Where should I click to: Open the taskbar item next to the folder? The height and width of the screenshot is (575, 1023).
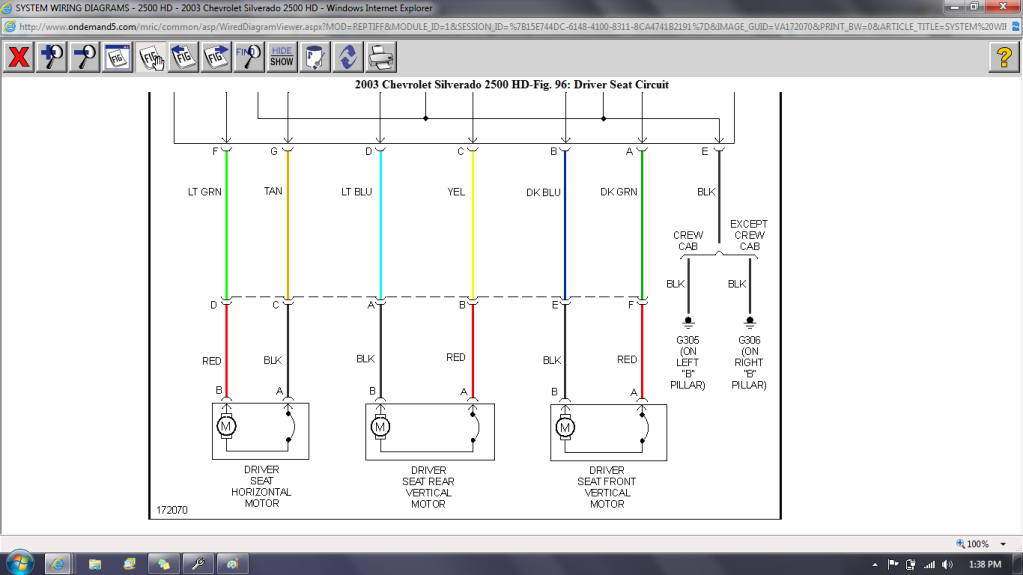click(x=129, y=563)
